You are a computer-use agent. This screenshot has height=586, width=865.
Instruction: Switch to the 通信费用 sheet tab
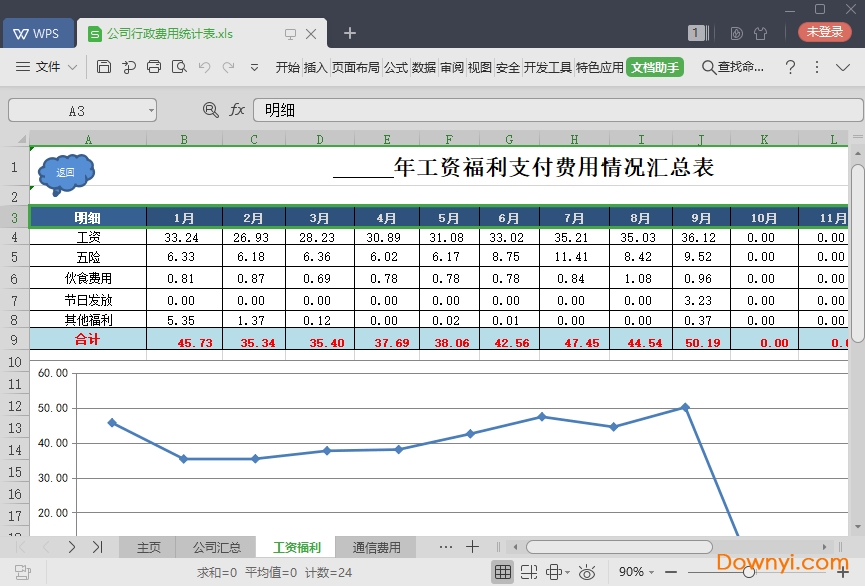[x=376, y=546]
